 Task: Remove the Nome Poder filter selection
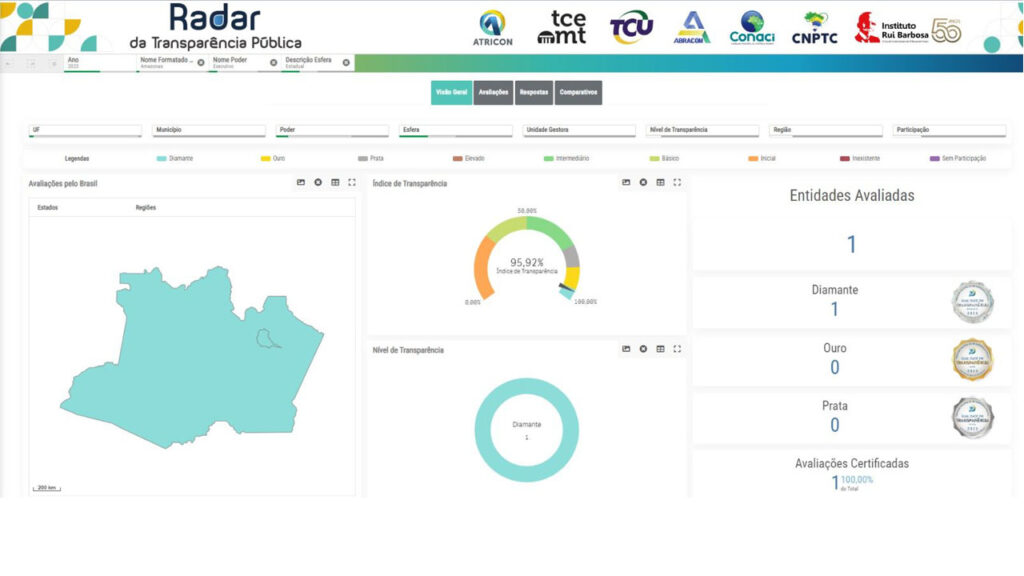coord(274,62)
